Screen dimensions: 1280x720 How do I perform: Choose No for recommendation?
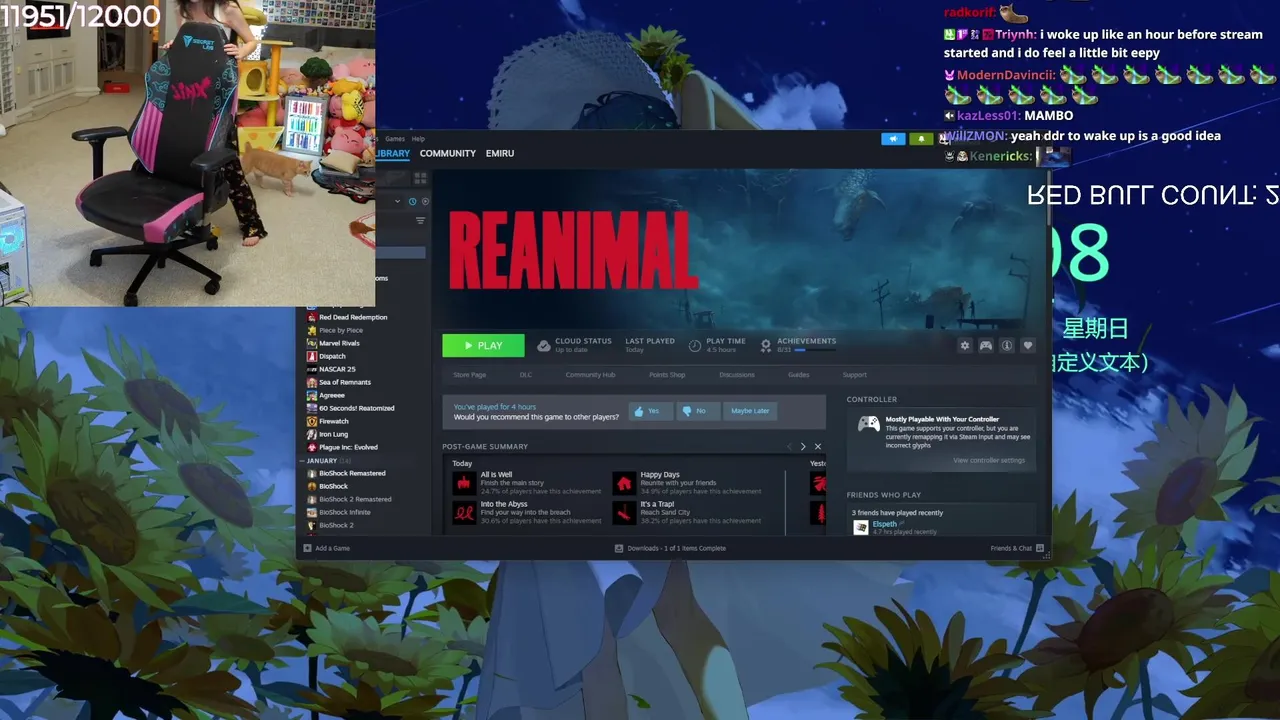698,411
